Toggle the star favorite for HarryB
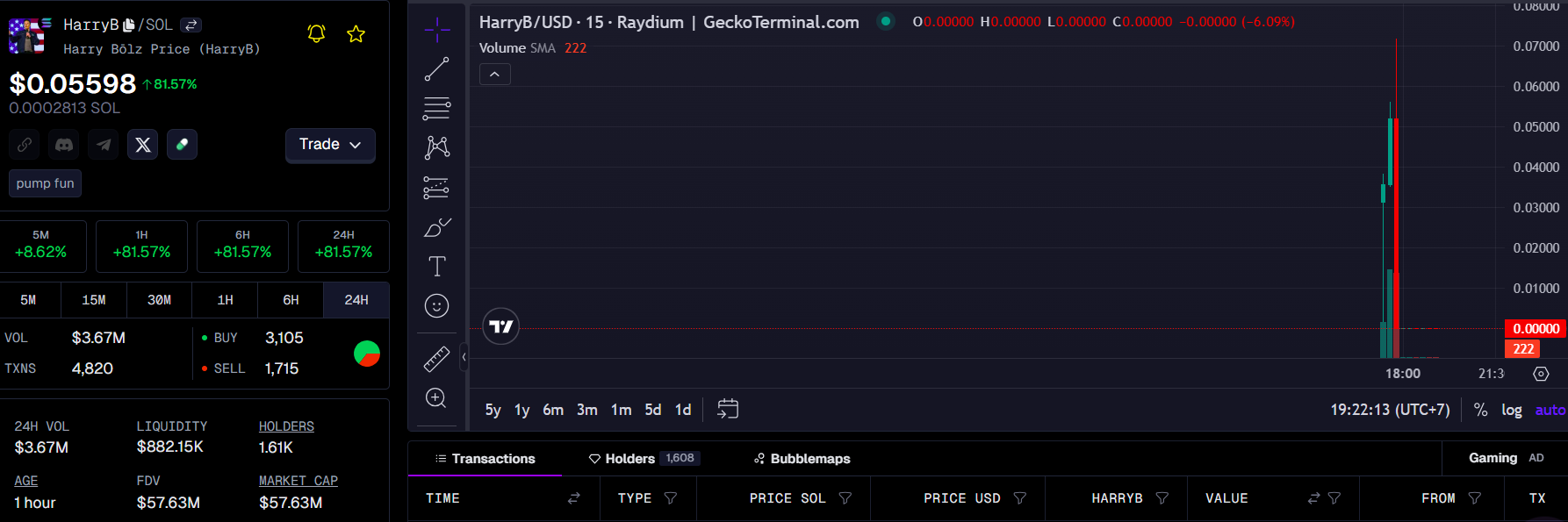The width and height of the screenshot is (1568, 522). [x=356, y=34]
